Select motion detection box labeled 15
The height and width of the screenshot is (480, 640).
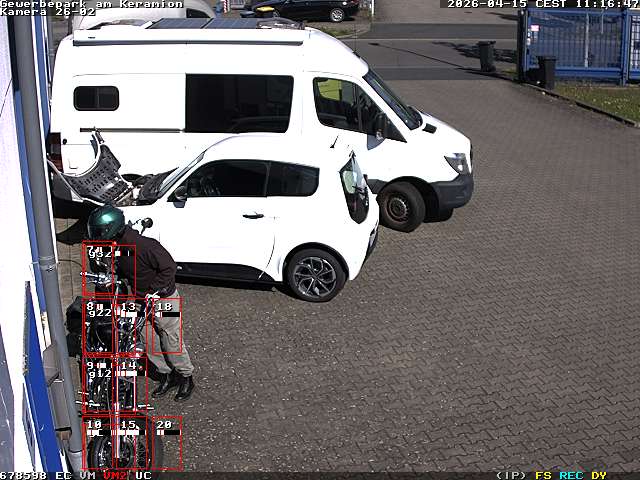[131, 443]
